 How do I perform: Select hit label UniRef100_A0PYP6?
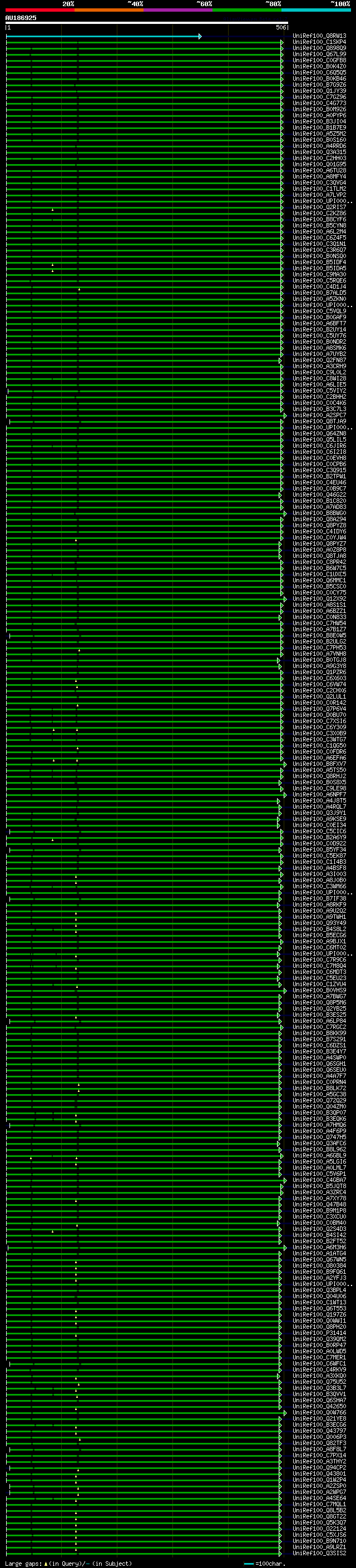click(x=319, y=116)
